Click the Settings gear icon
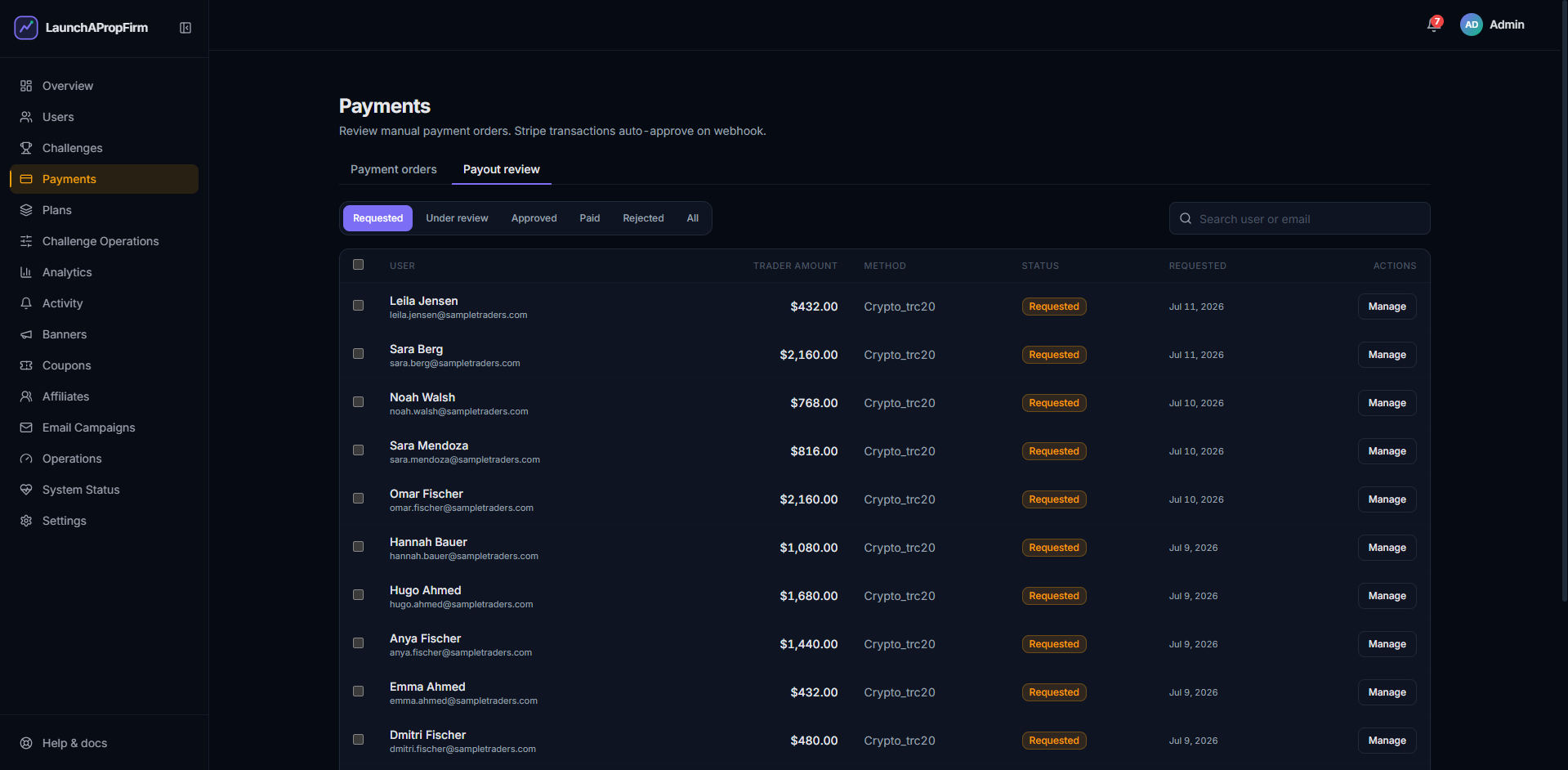 pos(26,521)
